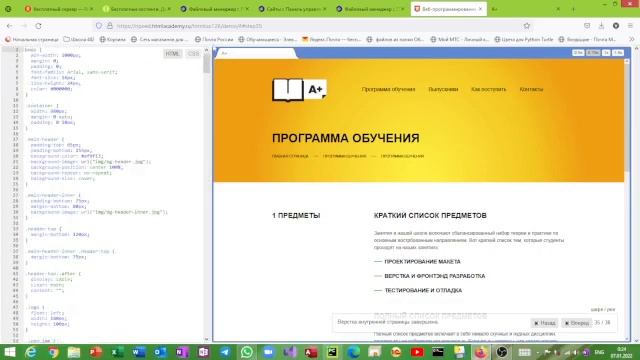Switch to Firefox in taskbar
Screen dimensions: 640x360
481,352
